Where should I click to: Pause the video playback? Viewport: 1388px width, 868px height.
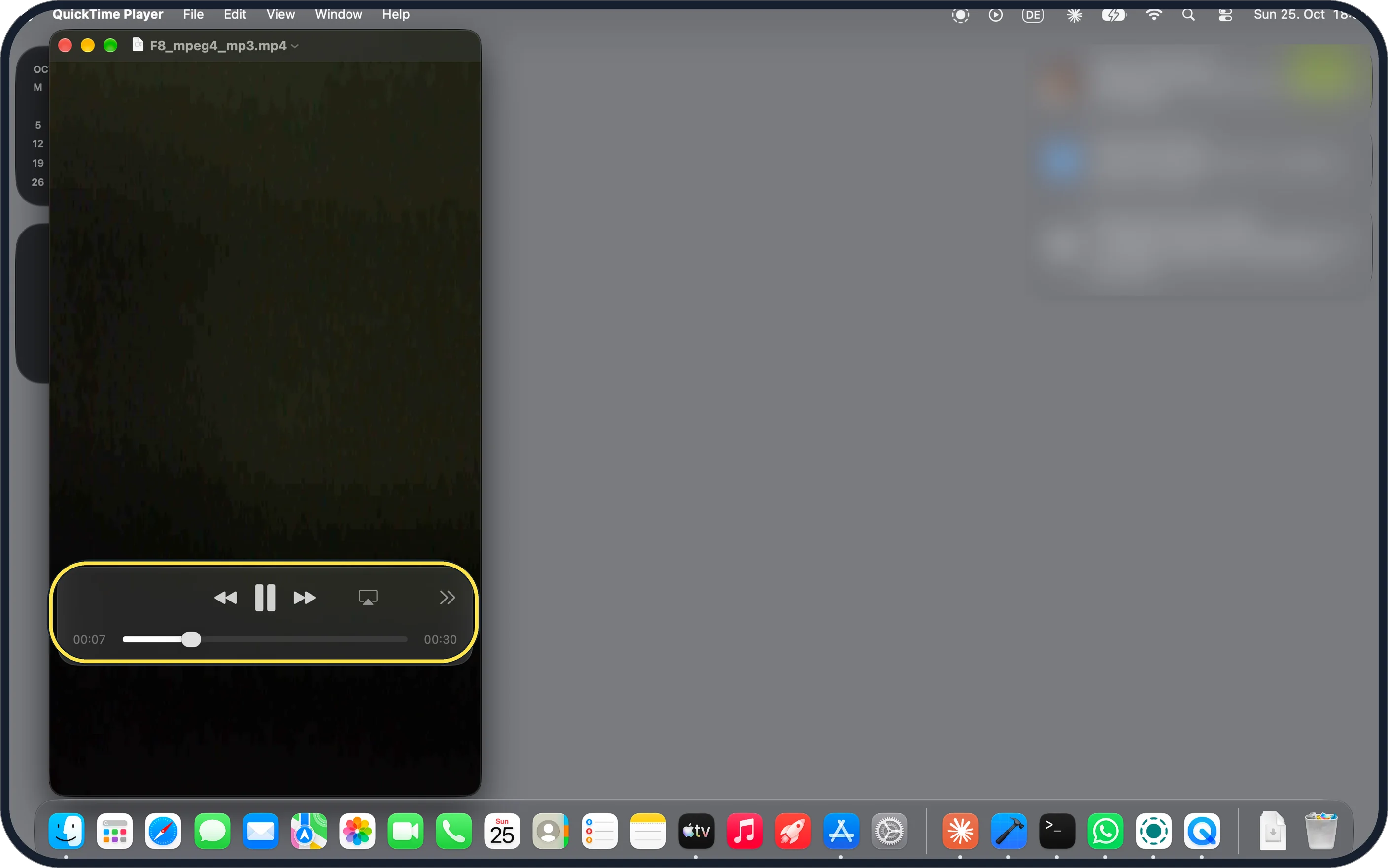click(x=265, y=598)
